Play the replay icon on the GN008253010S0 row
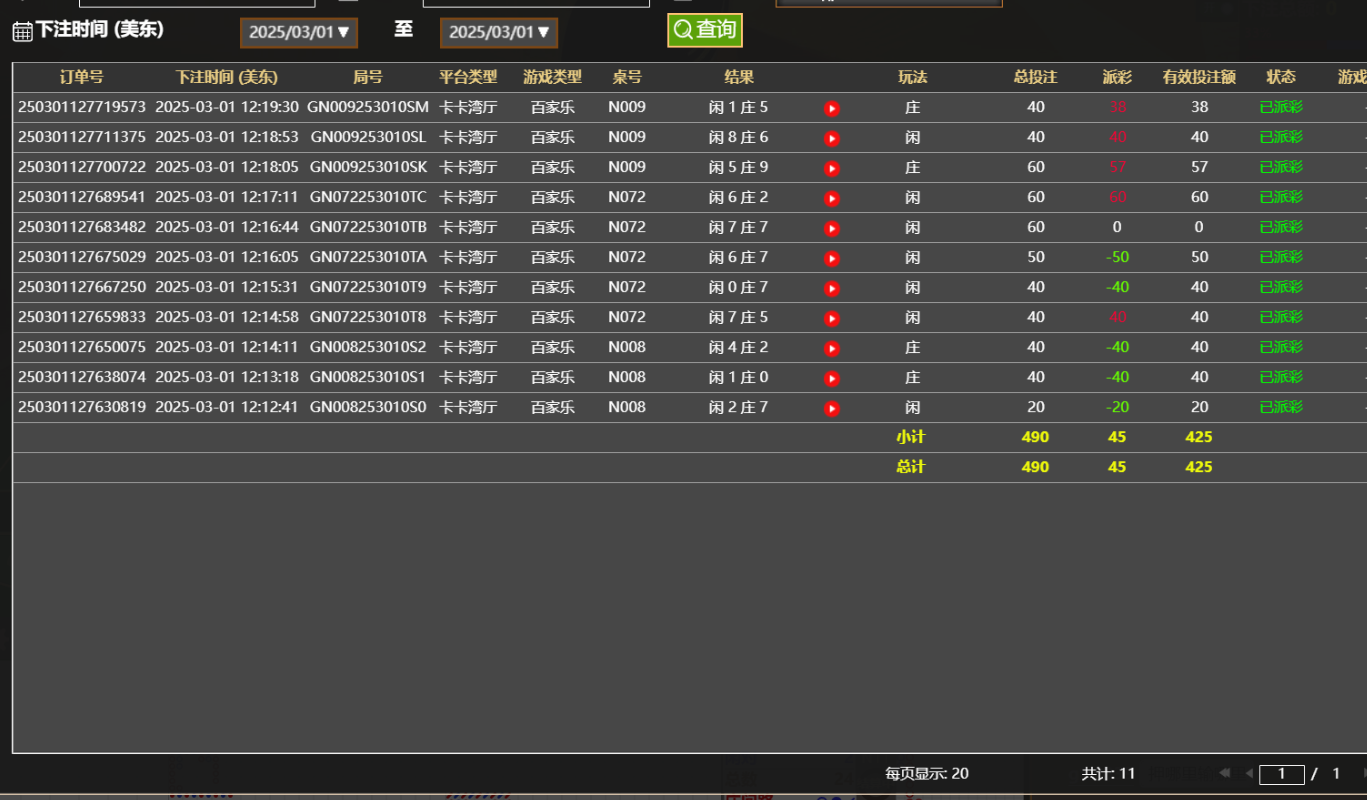The height and width of the screenshot is (800, 1367). click(x=831, y=407)
